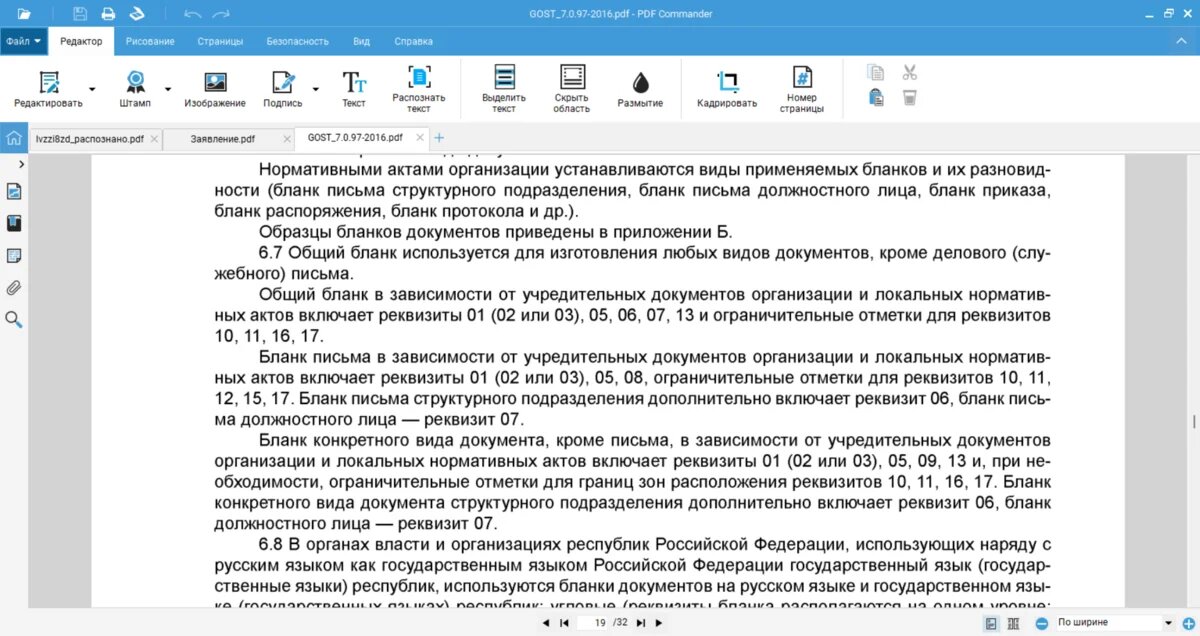Select the Текст tool
Viewport: 1200px width, 636px height.
pos(354,88)
